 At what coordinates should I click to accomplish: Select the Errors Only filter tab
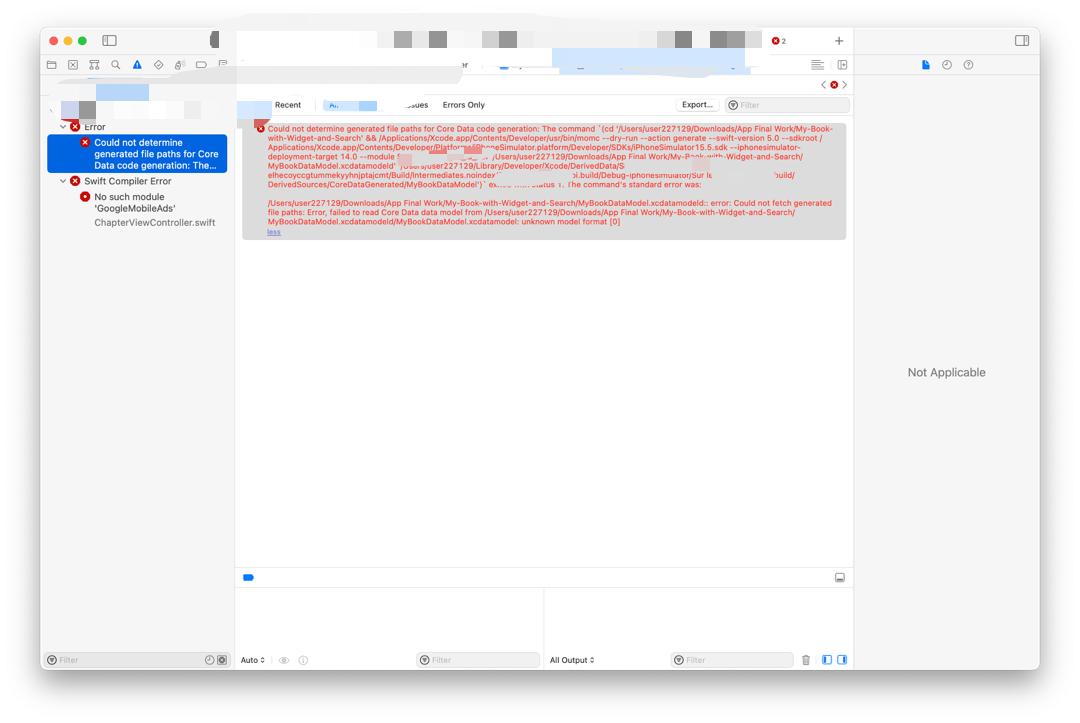coord(464,105)
